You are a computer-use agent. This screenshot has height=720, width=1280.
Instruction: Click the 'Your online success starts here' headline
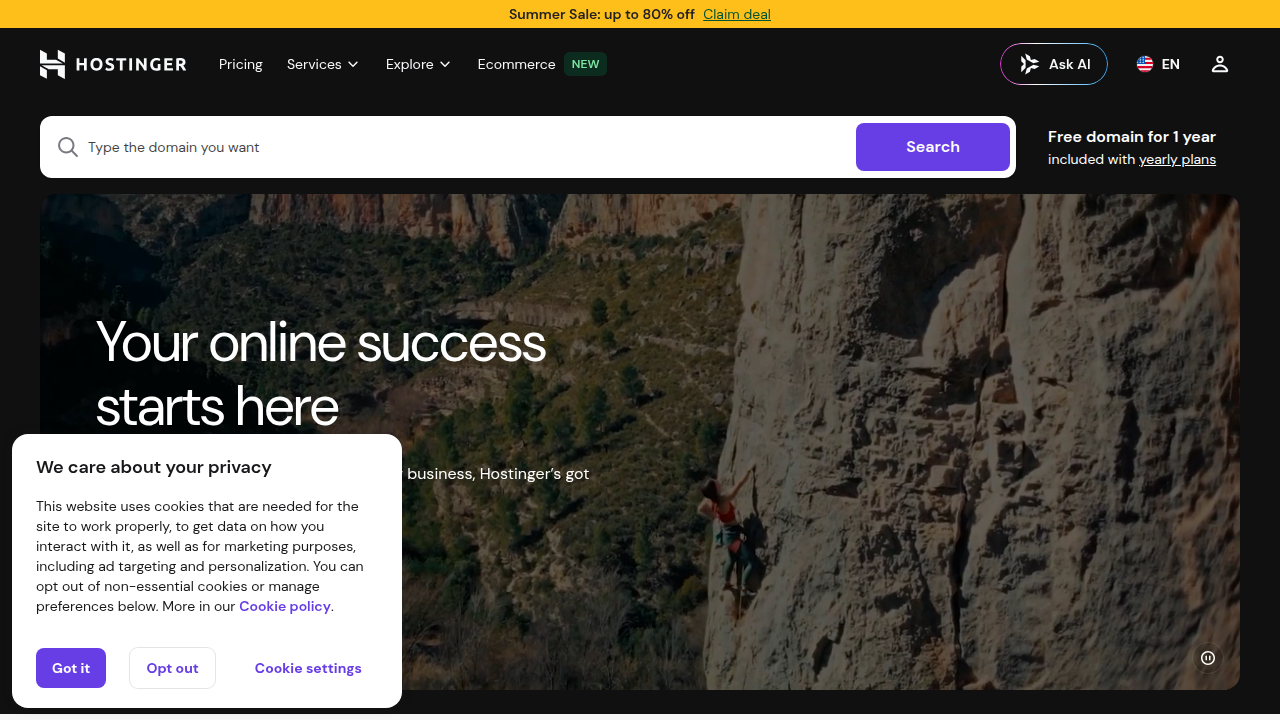pos(321,374)
